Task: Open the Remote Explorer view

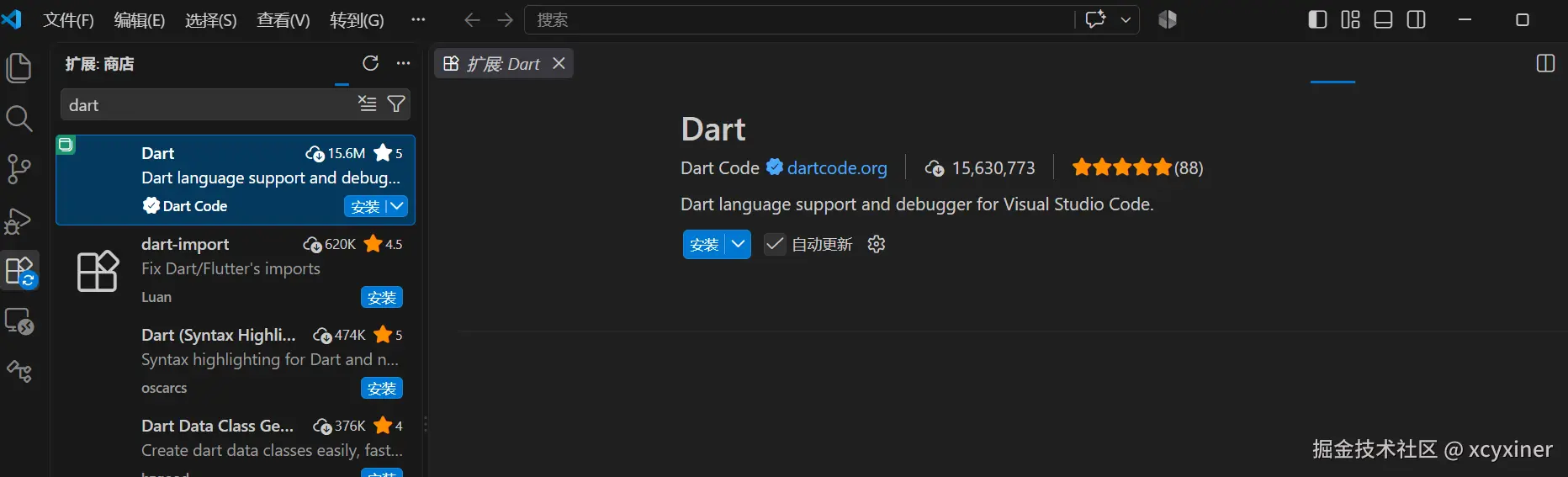Action: tap(19, 321)
